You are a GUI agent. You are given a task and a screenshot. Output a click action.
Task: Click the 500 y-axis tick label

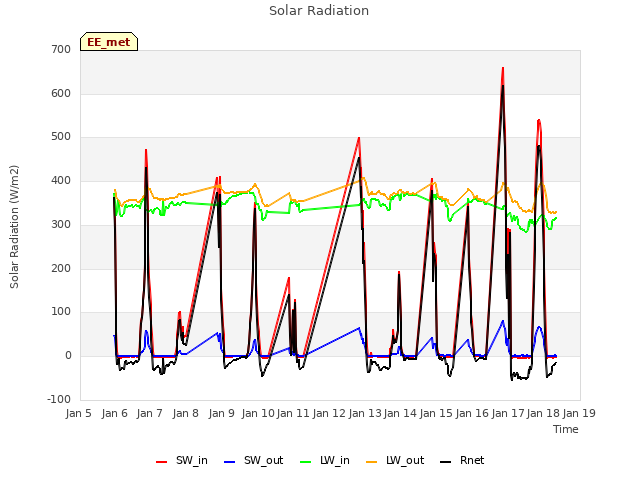pyautogui.click(x=61, y=137)
